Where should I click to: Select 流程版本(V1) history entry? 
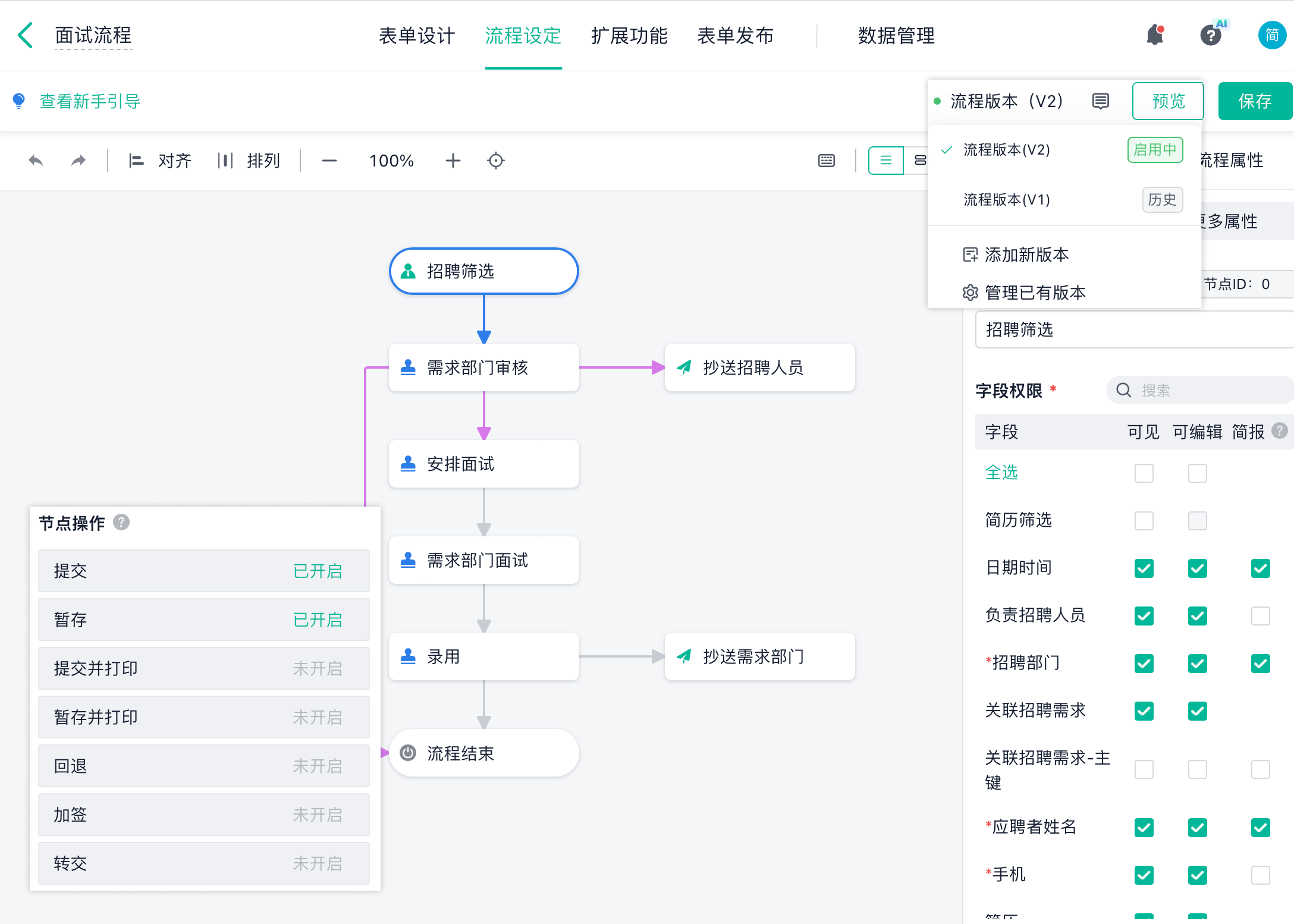click(x=1007, y=200)
